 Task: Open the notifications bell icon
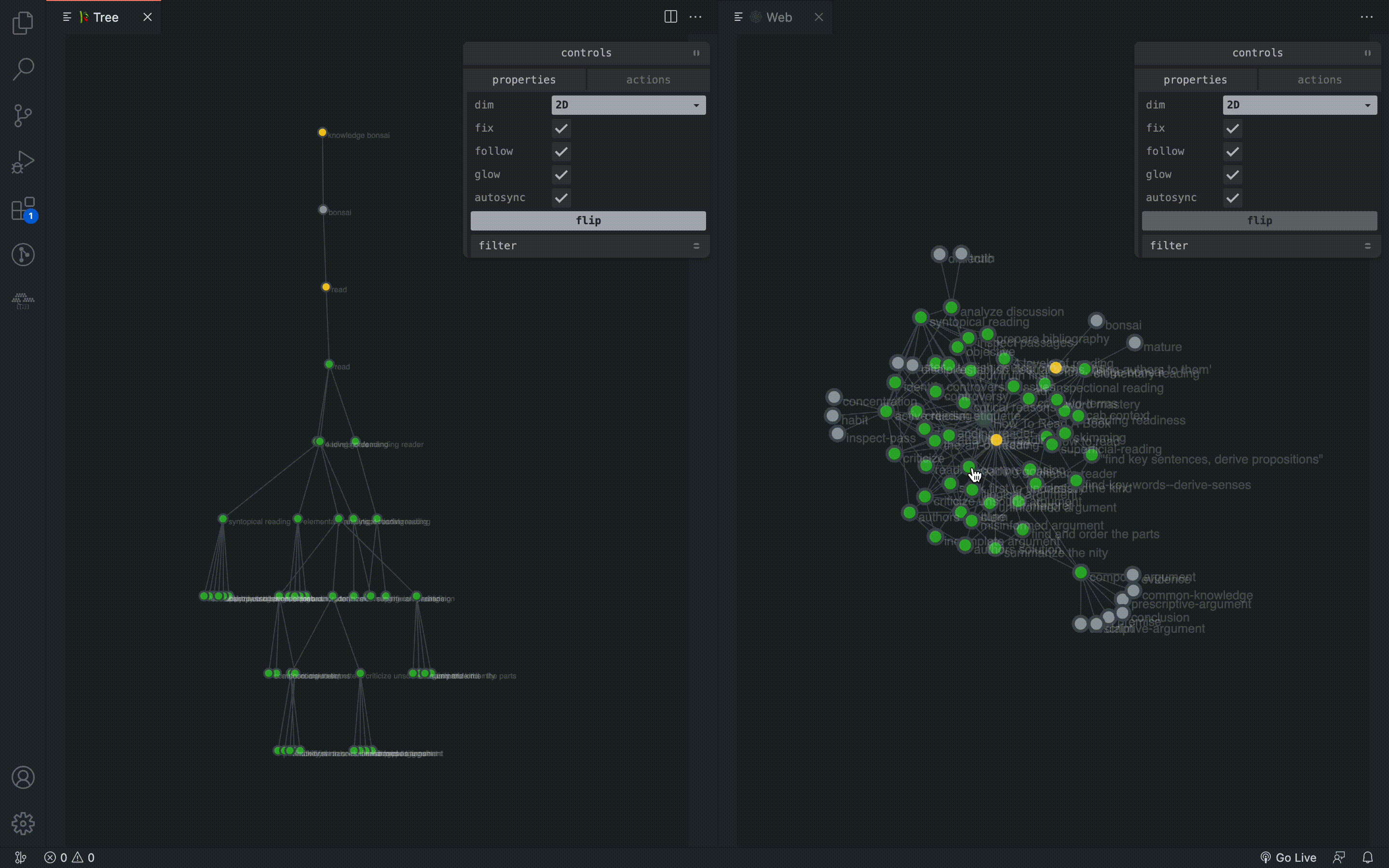point(1368,857)
